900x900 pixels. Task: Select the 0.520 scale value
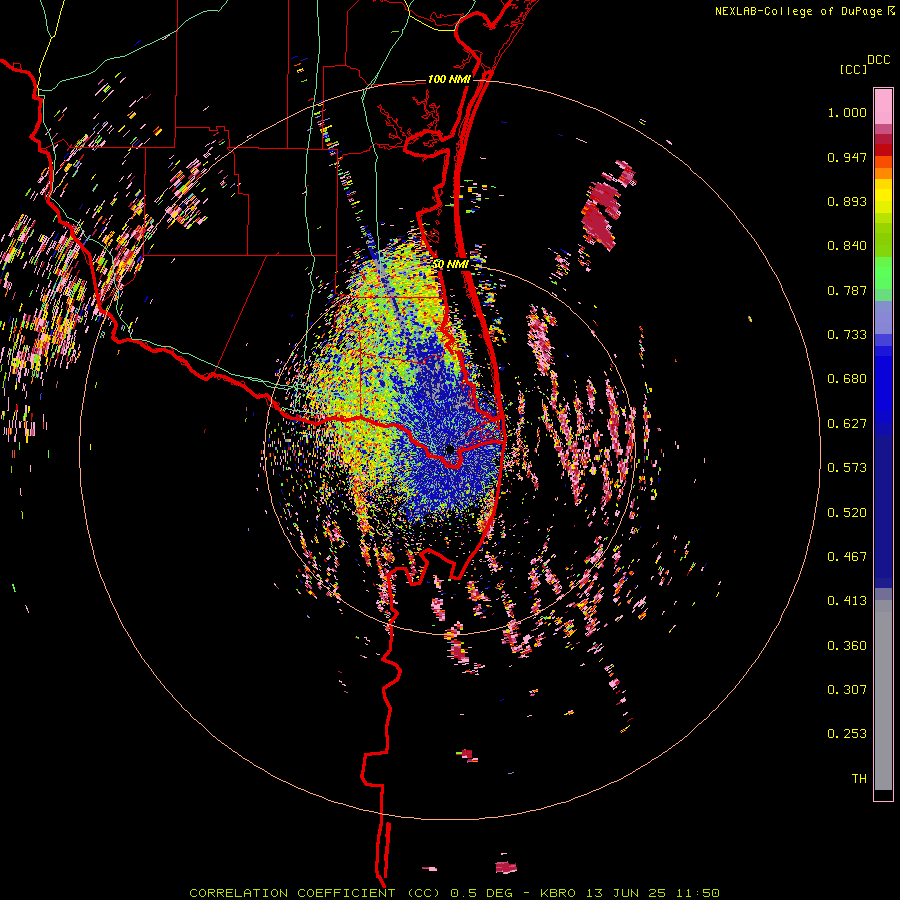(847, 513)
